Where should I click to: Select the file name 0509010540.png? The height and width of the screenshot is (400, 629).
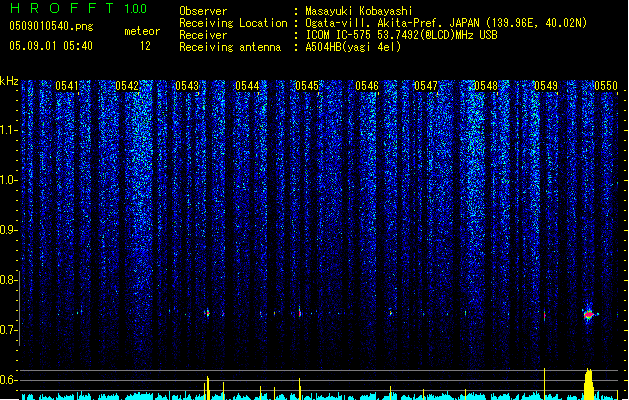[x=51, y=26]
